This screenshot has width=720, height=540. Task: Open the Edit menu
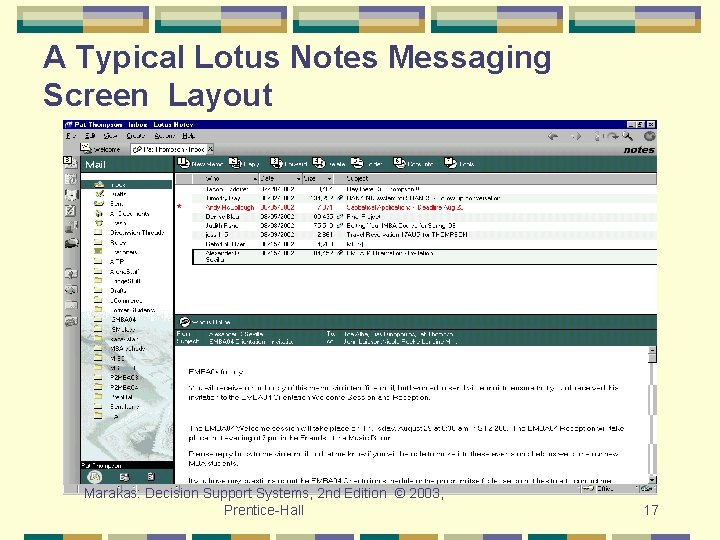[90, 136]
